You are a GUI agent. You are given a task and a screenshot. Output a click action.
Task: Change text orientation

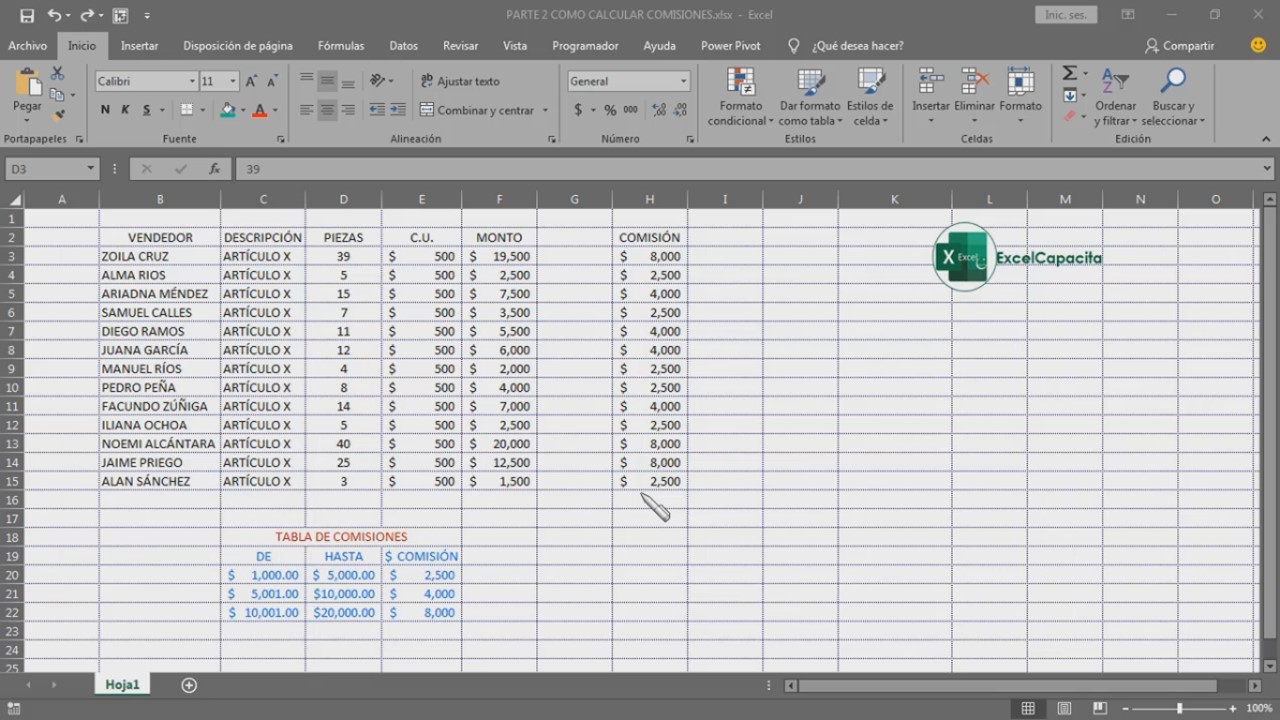coord(377,81)
